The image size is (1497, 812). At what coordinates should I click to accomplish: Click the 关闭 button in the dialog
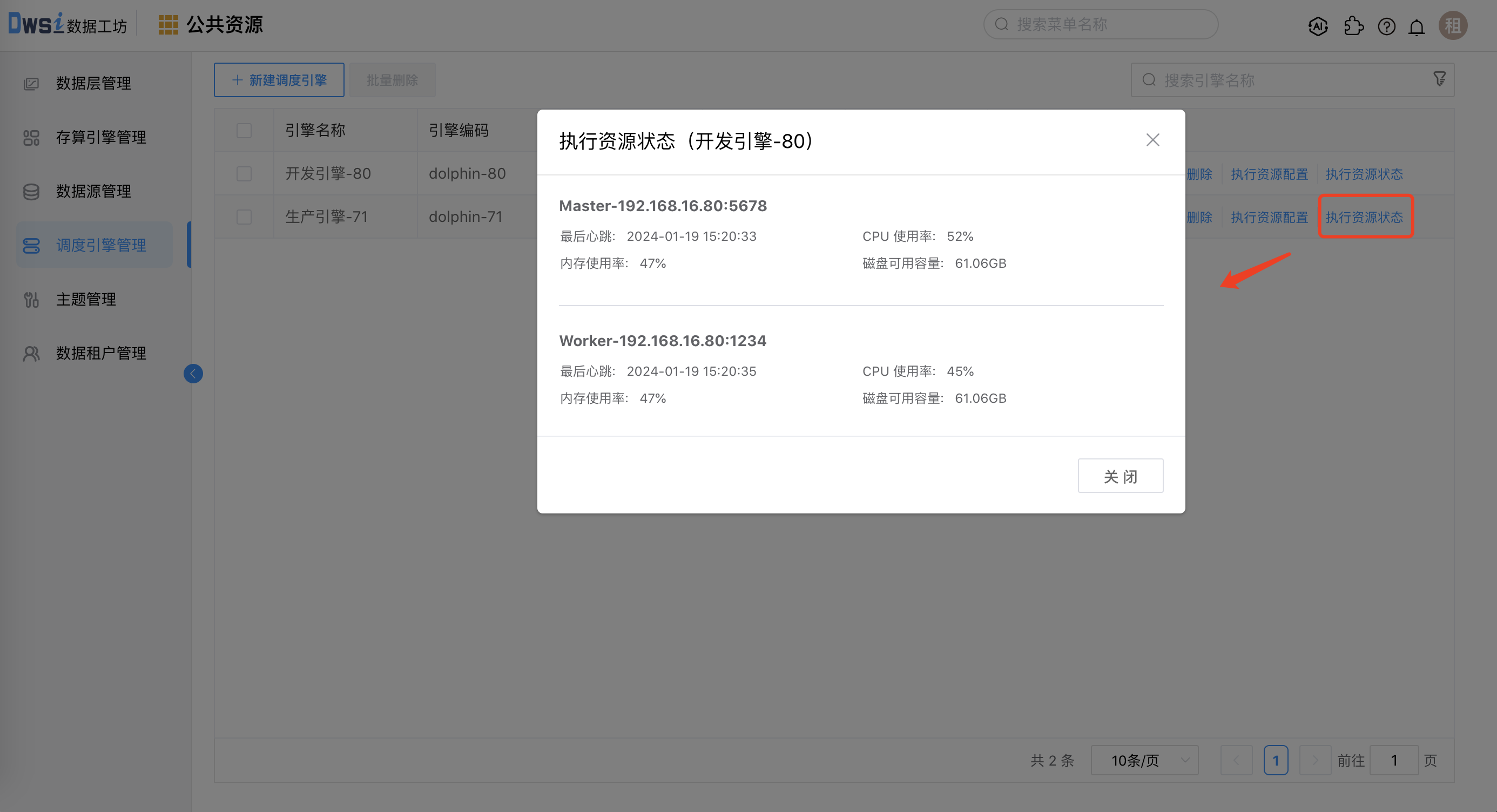pos(1121,475)
